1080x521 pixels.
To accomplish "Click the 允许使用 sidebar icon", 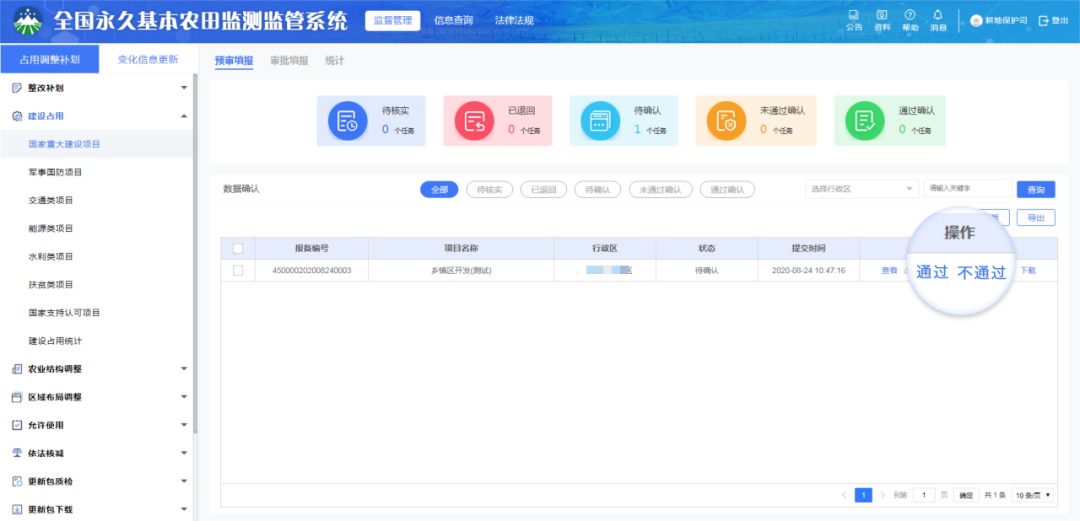I will tap(18, 425).
